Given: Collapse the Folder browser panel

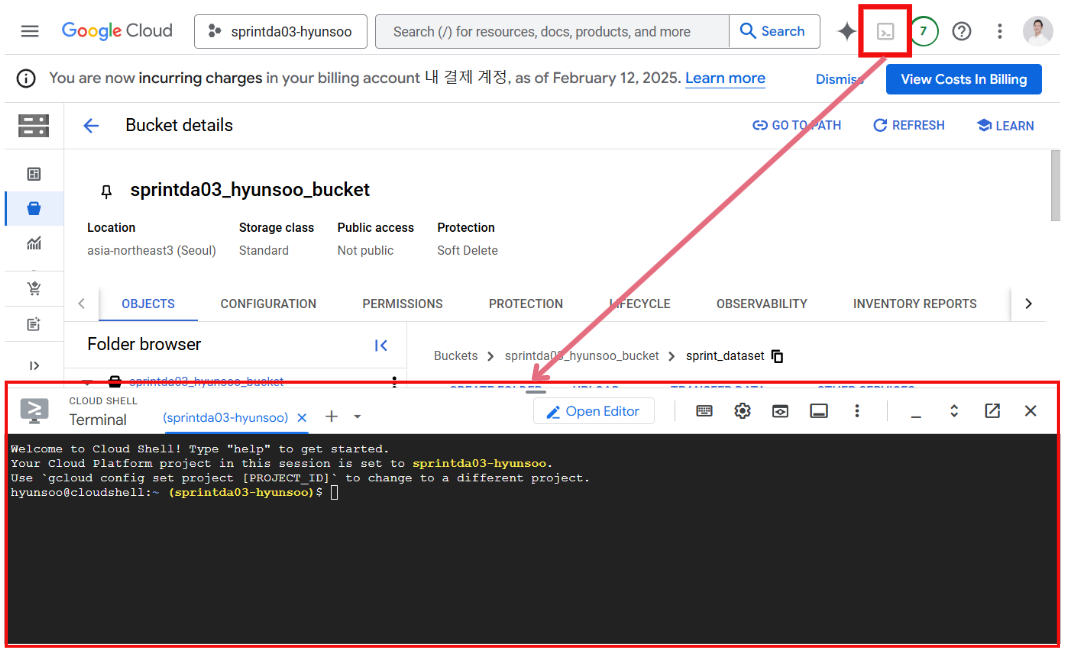Looking at the screenshot, I should (x=381, y=345).
